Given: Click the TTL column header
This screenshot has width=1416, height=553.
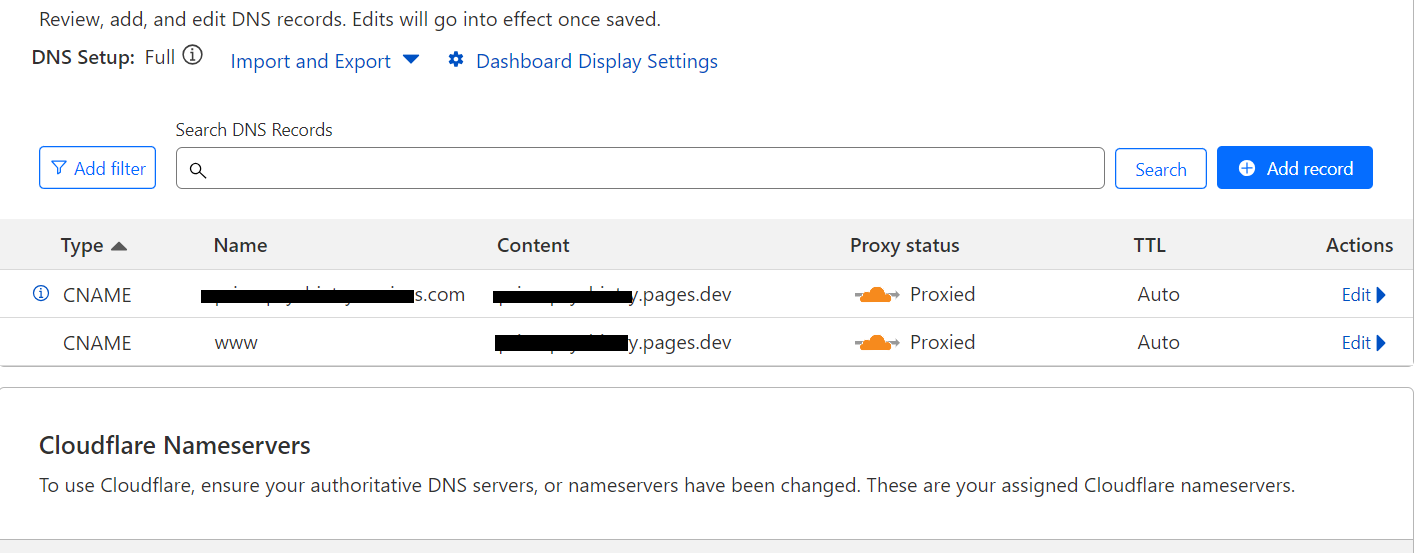Looking at the screenshot, I should point(1149,245).
